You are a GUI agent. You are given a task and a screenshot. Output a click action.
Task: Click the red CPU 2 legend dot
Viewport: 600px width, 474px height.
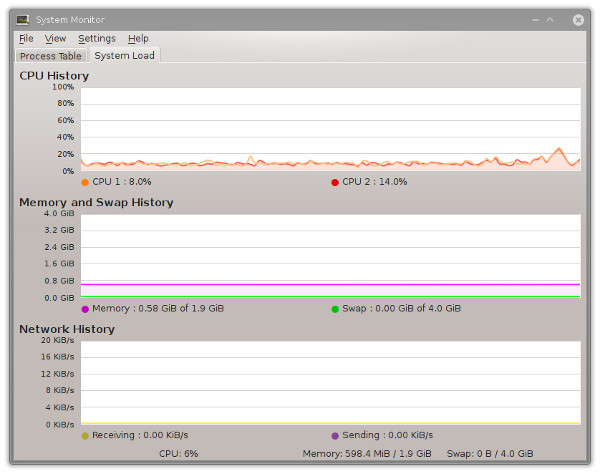(335, 182)
